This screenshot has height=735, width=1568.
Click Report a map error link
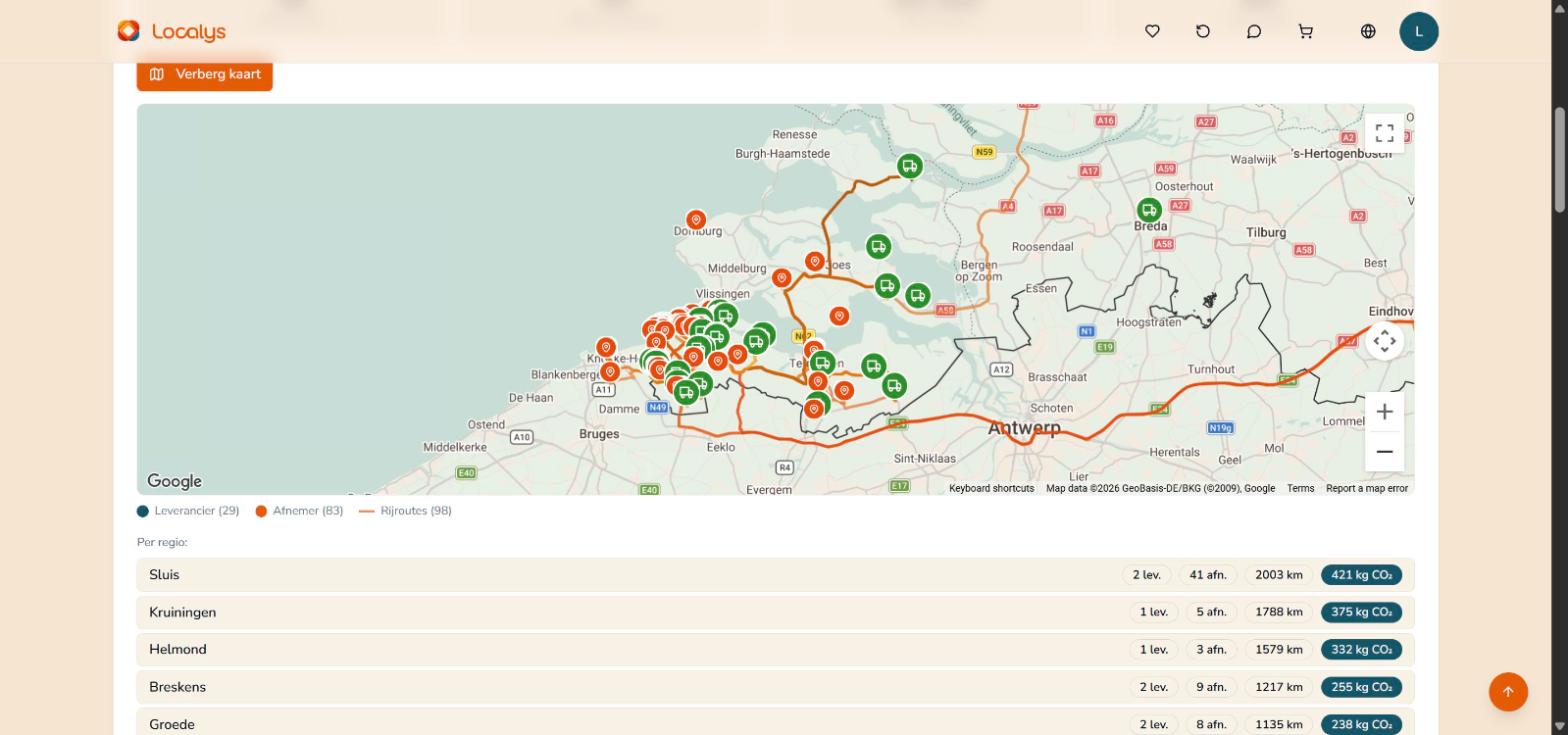1367,489
